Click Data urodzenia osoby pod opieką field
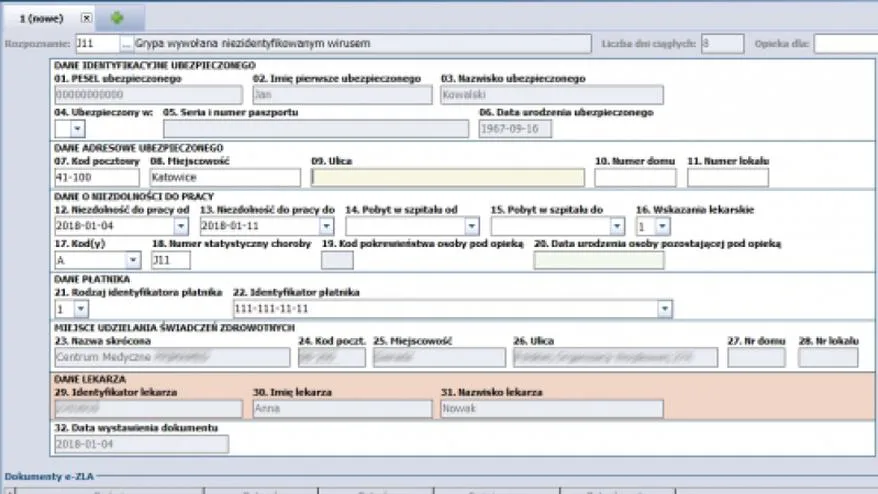The height and width of the screenshot is (494, 878). [x=599, y=260]
